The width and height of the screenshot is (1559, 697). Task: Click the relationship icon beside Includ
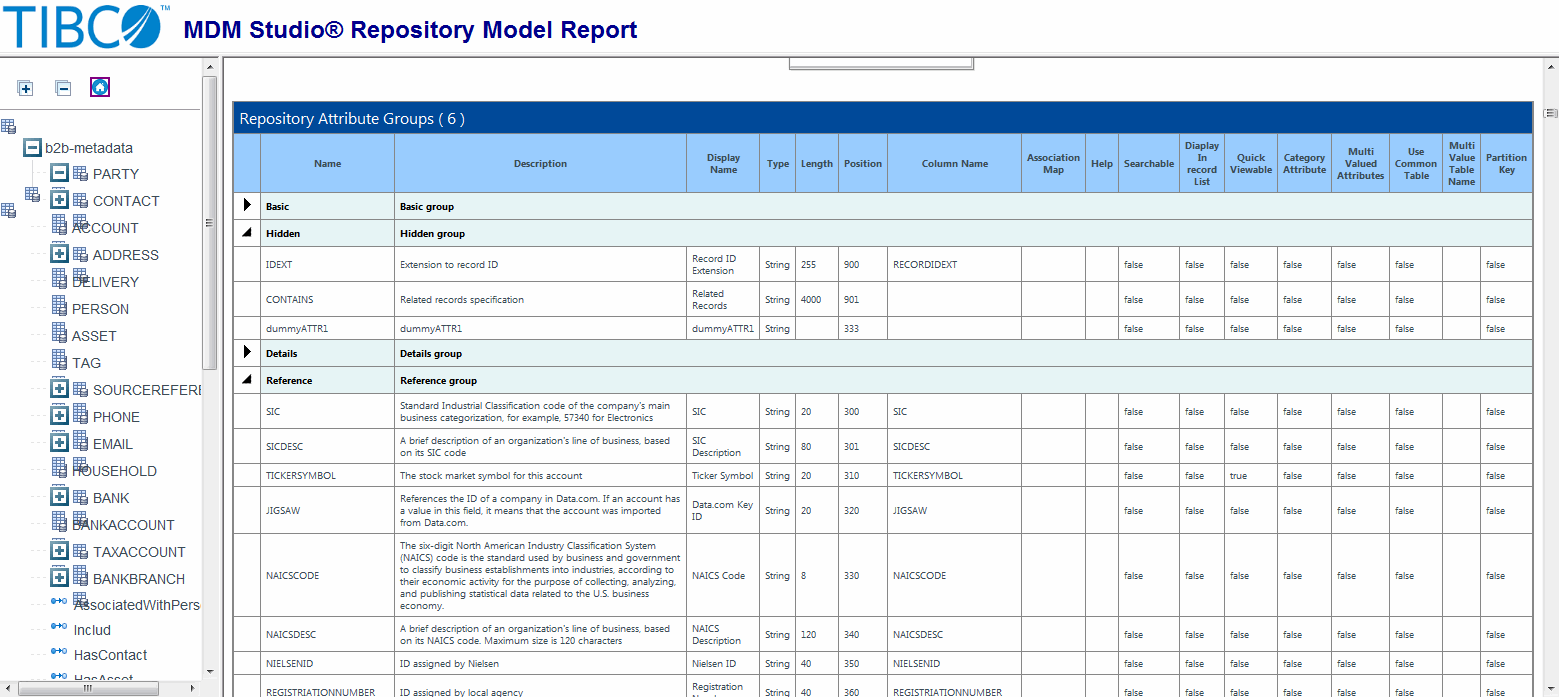click(x=59, y=627)
